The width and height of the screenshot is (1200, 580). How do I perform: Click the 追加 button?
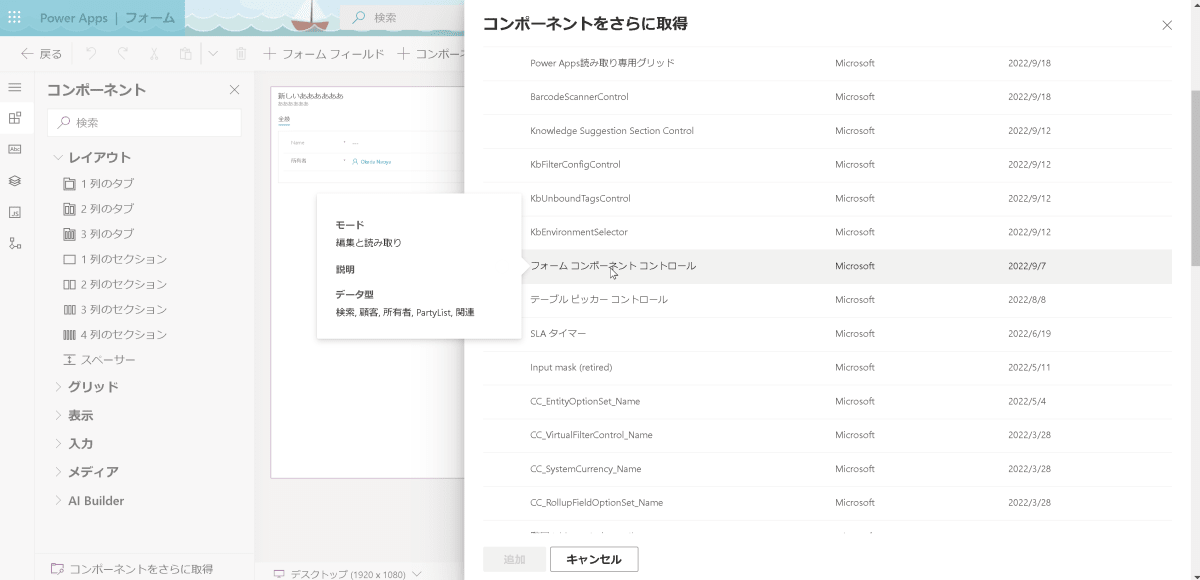click(x=514, y=559)
